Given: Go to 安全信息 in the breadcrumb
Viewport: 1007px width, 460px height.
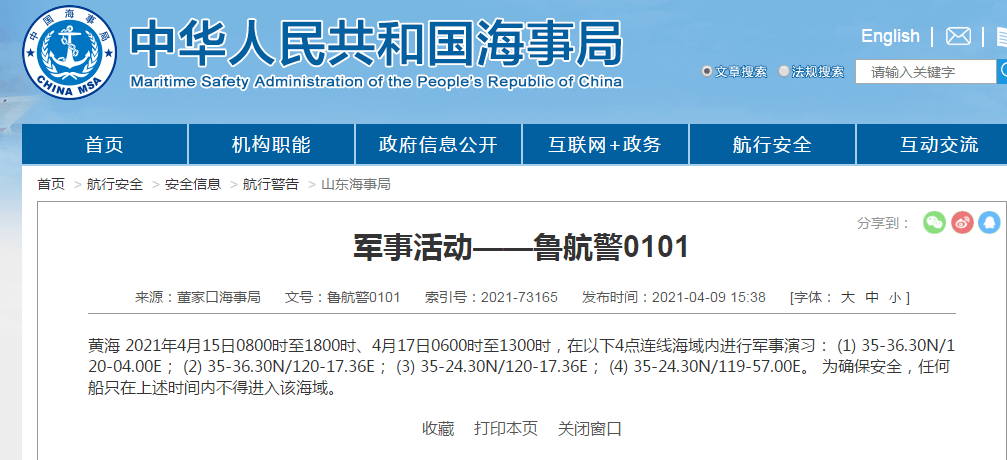Looking at the screenshot, I should (193, 184).
